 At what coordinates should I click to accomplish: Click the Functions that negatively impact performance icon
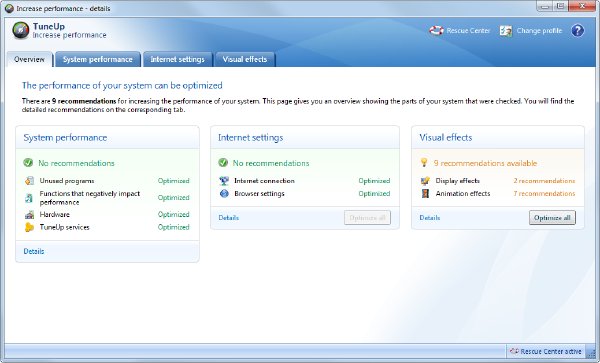tap(29, 198)
